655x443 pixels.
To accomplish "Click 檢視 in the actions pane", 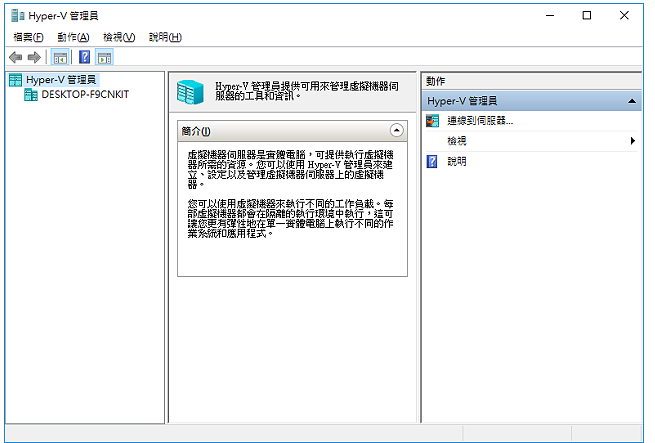I will tap(457, 141).
